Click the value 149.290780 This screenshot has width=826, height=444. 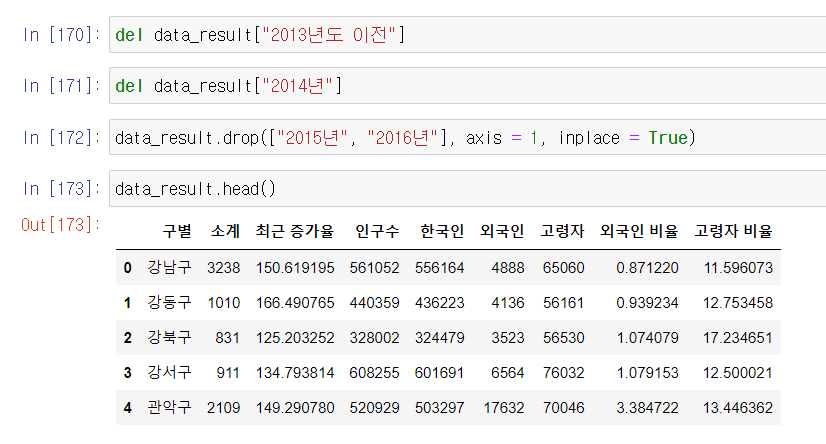tap(295, 408)
